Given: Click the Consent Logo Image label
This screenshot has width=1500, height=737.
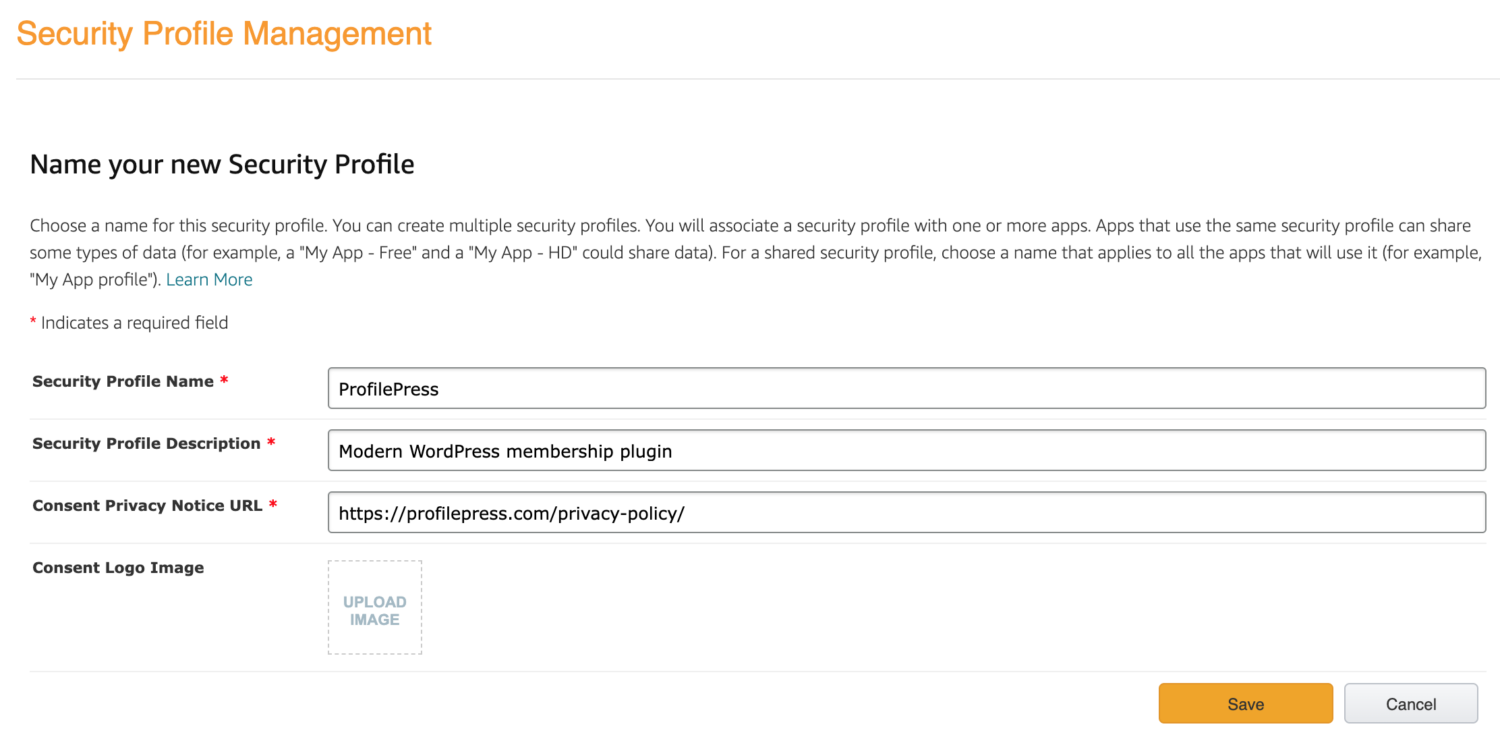Looking at the screenshot, I should tap(118, 567).
